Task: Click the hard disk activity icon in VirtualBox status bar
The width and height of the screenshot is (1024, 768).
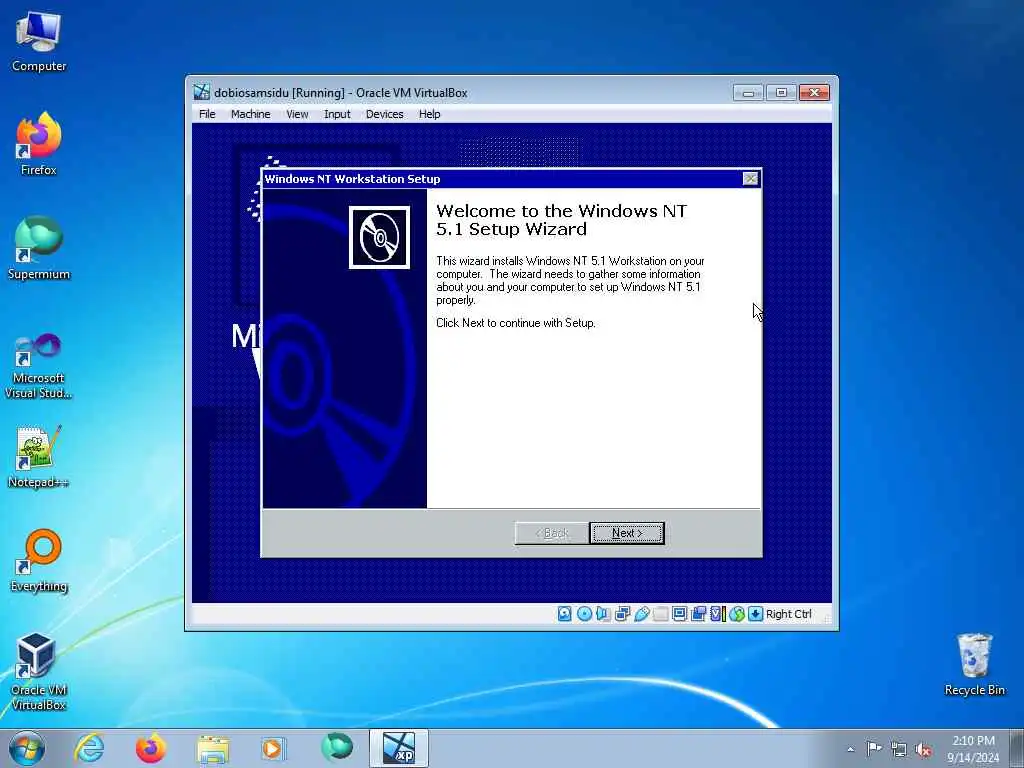Action: (x=565, y=614)
